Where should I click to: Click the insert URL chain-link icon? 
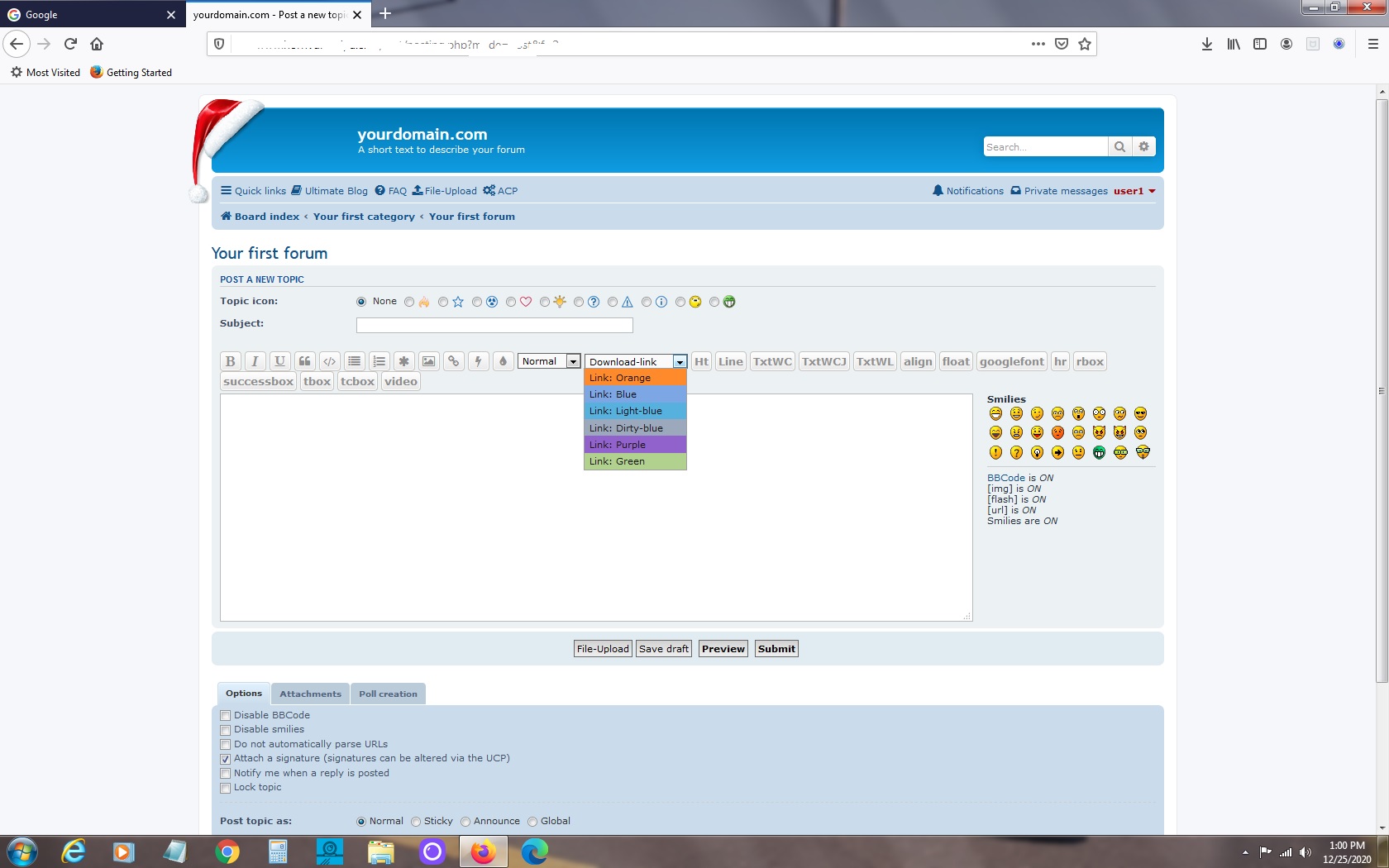tap(453, 361)
